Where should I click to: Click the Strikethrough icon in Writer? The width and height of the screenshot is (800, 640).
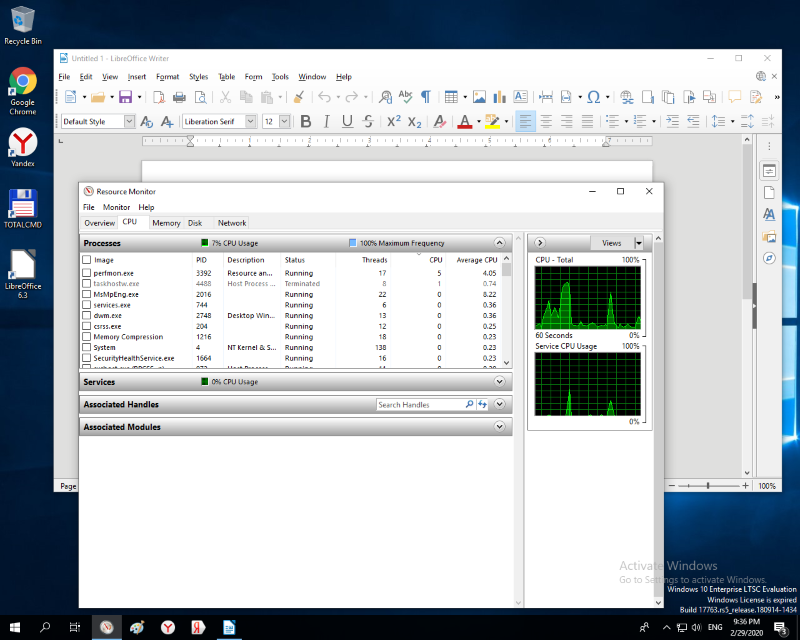pos(368,121)
